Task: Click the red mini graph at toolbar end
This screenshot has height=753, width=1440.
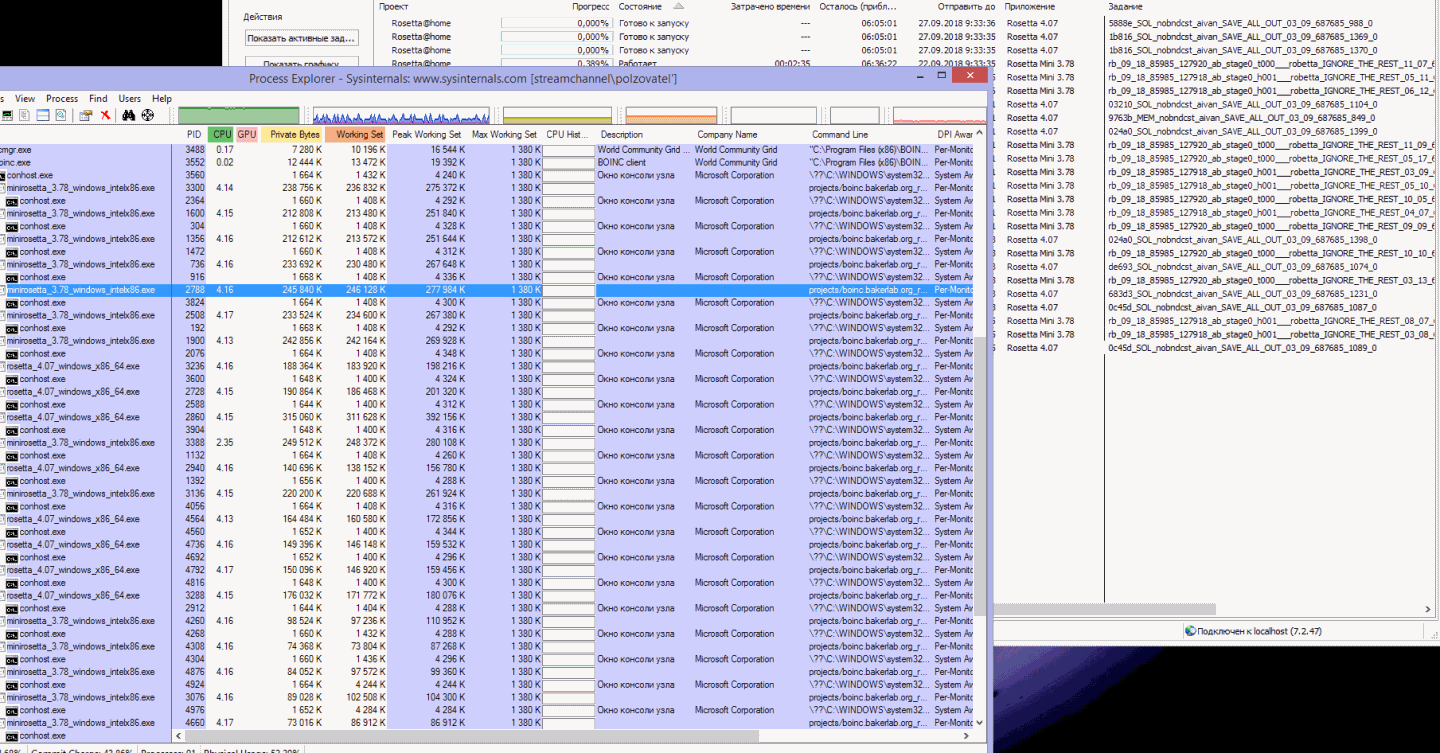Action: click(x=938, y=116)
